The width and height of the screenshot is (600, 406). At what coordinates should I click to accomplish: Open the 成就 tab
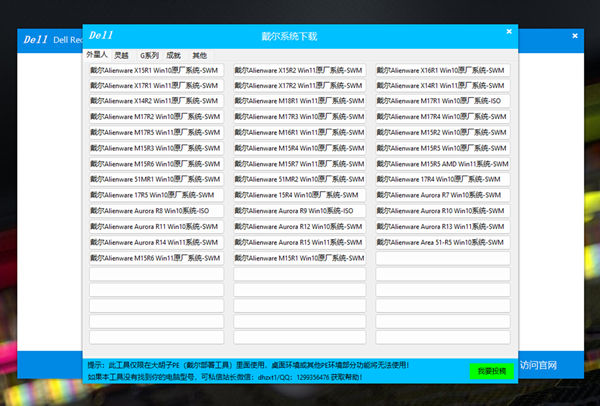(173, 55)
